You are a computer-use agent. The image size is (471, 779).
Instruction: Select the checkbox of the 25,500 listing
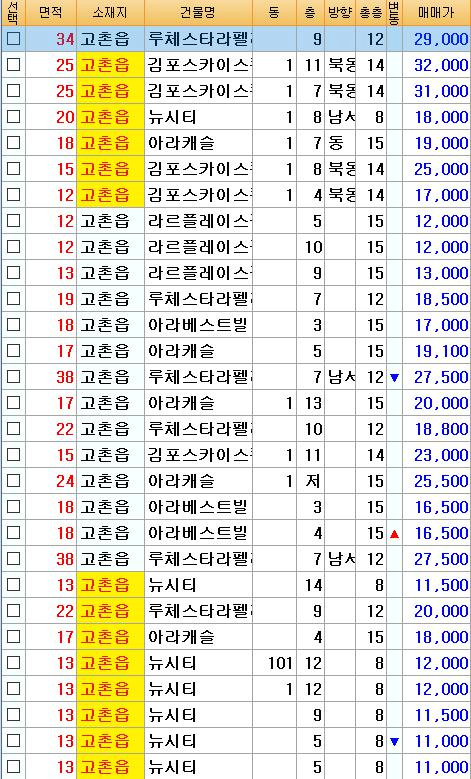click(x=13, y=481)
